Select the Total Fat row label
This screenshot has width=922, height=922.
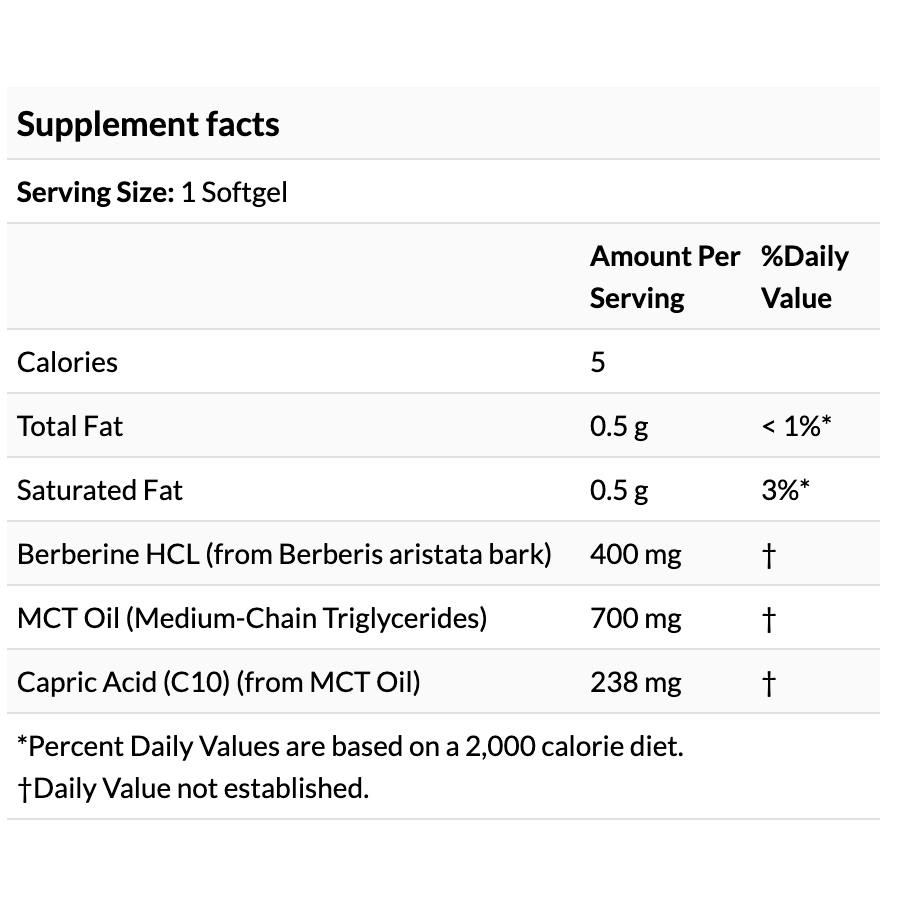click(70, 426)
